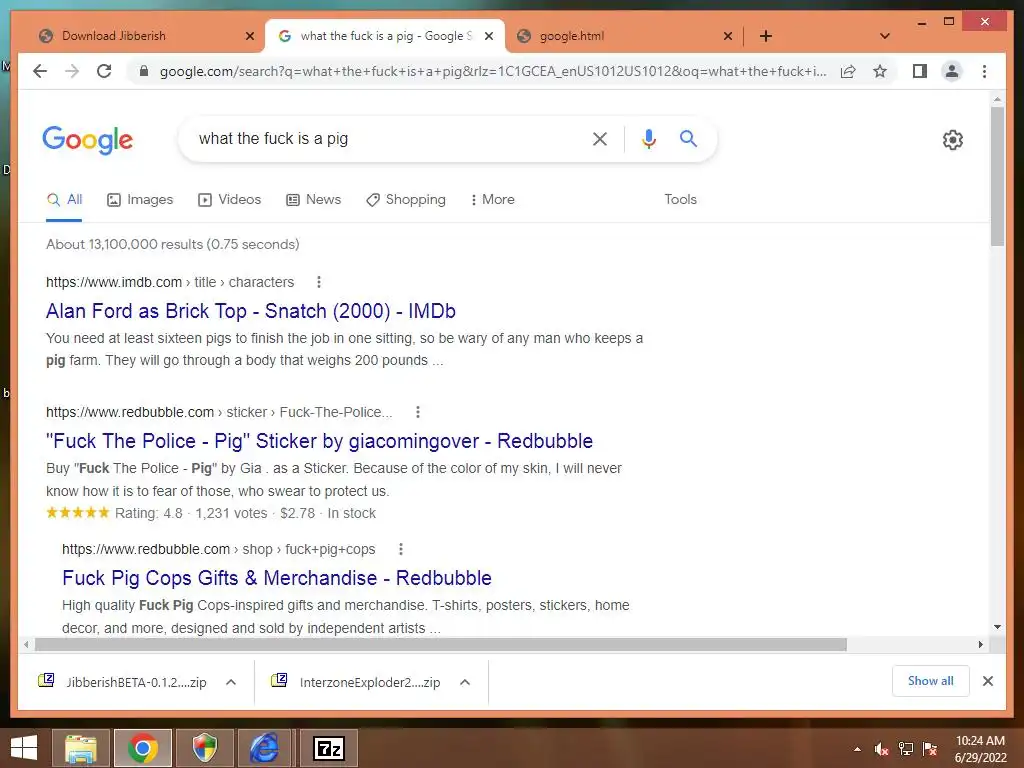
Task: Click the 'Rating: 4.8' text
Action: coord(149,513)
